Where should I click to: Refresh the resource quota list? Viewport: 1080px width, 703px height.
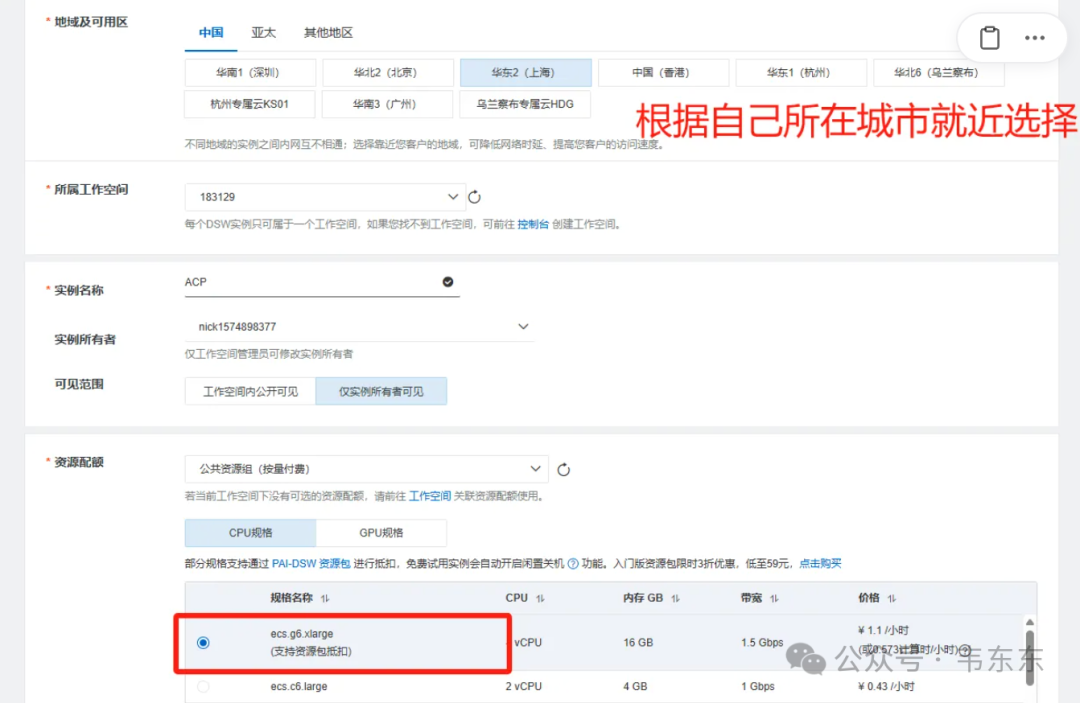(563, 470)
